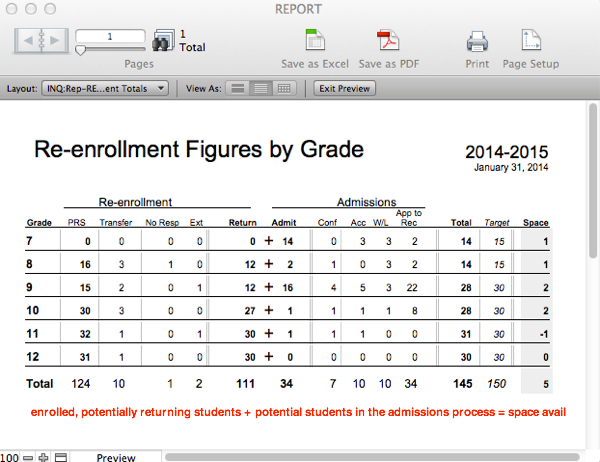Go to previous page with book arrow

(29, 42)
